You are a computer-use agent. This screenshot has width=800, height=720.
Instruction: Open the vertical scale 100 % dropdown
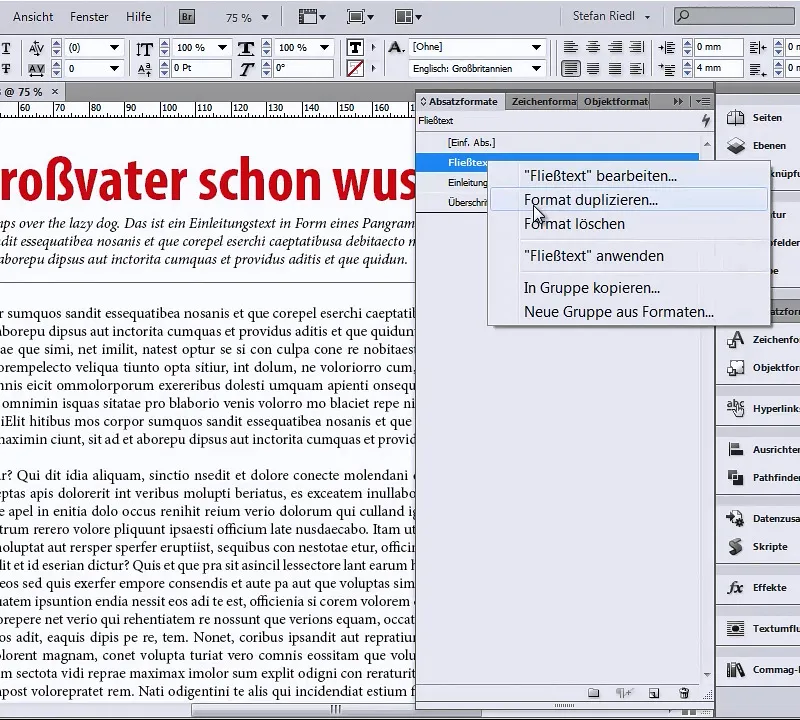point(222,47)
